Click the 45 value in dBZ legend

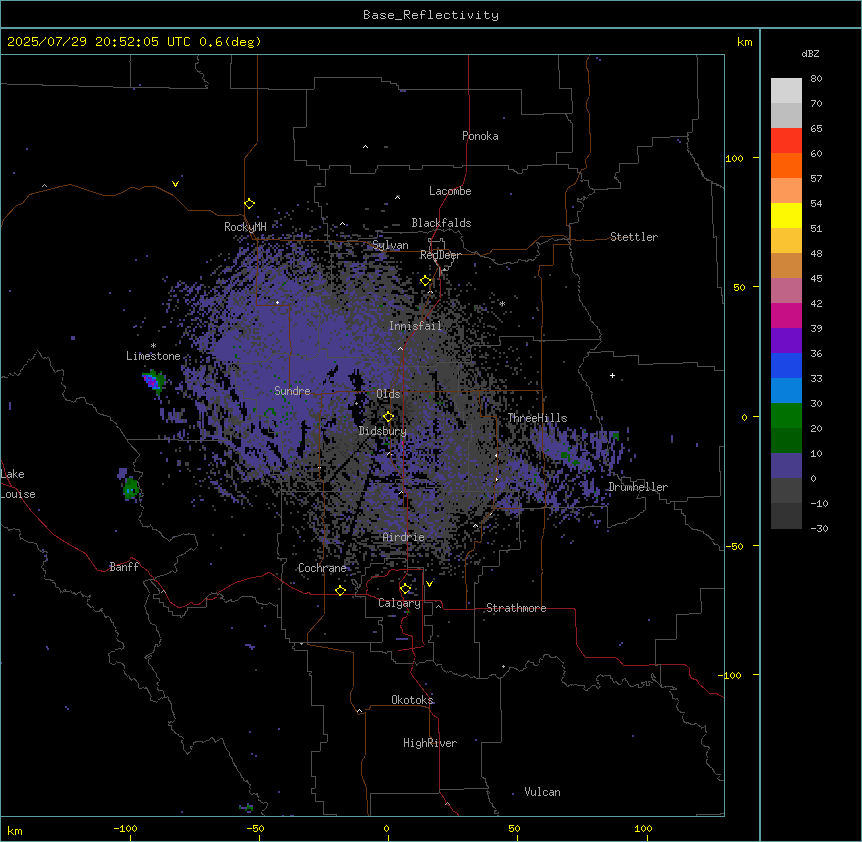point(816,279)
